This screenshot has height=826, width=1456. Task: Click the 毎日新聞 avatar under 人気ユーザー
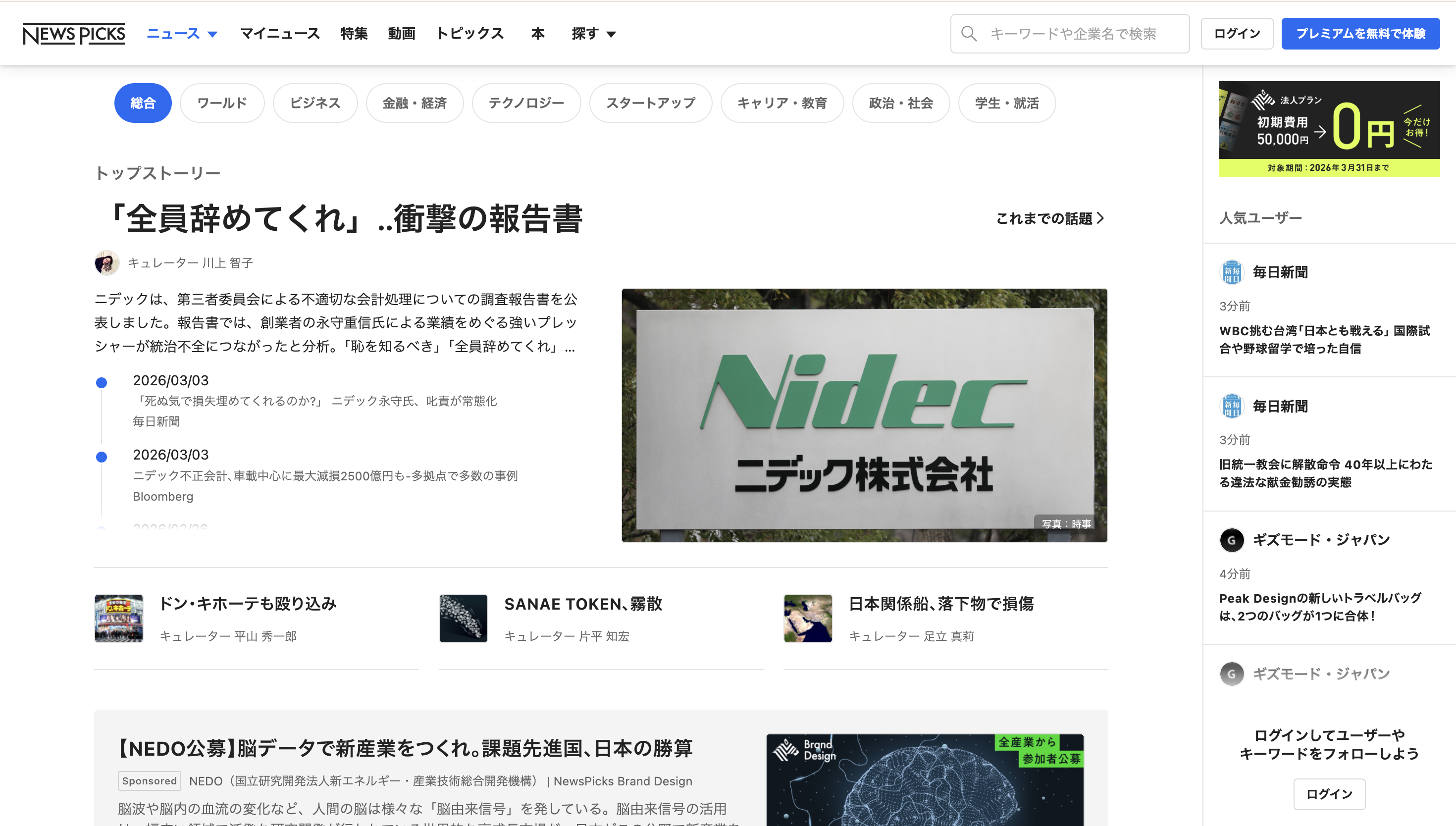[1233, 272]
